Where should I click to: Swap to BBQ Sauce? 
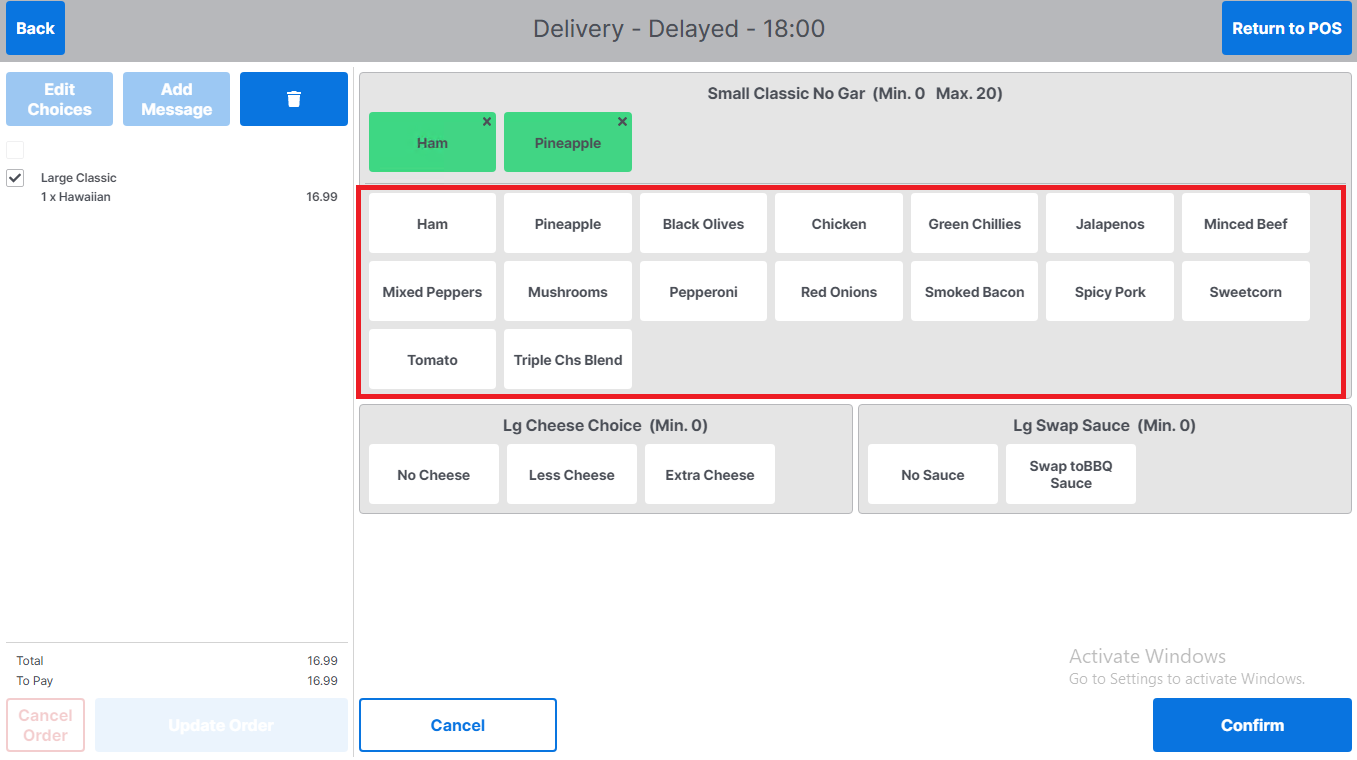1070,475
